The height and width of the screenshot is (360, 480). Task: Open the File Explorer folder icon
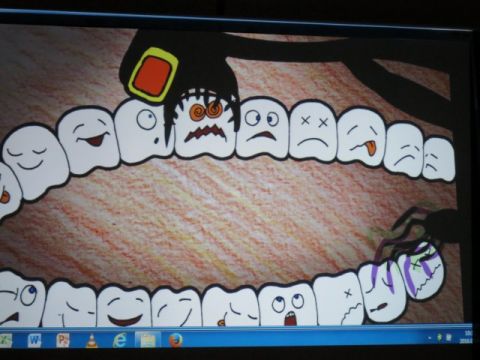click(148, 341)
